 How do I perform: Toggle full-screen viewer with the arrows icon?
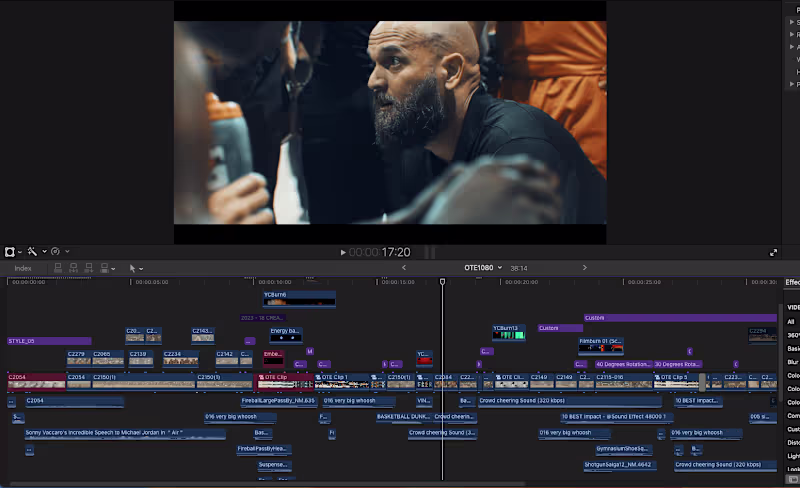tap(773, 253)
